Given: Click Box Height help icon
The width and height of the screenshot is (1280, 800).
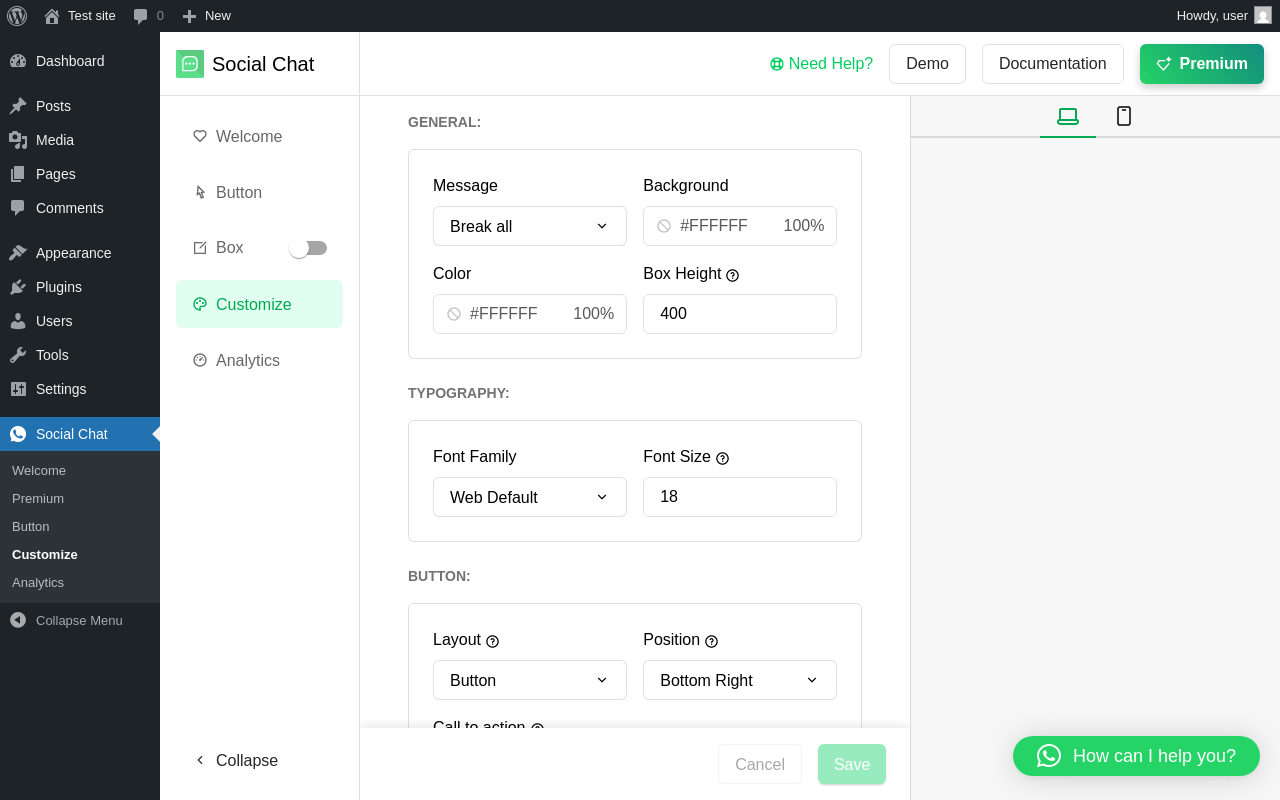Looking at the screenshot, I should click(733, 275).
